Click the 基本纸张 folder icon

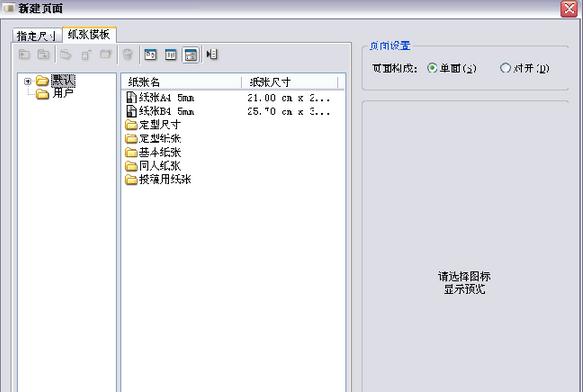click(x=131, y=152)
